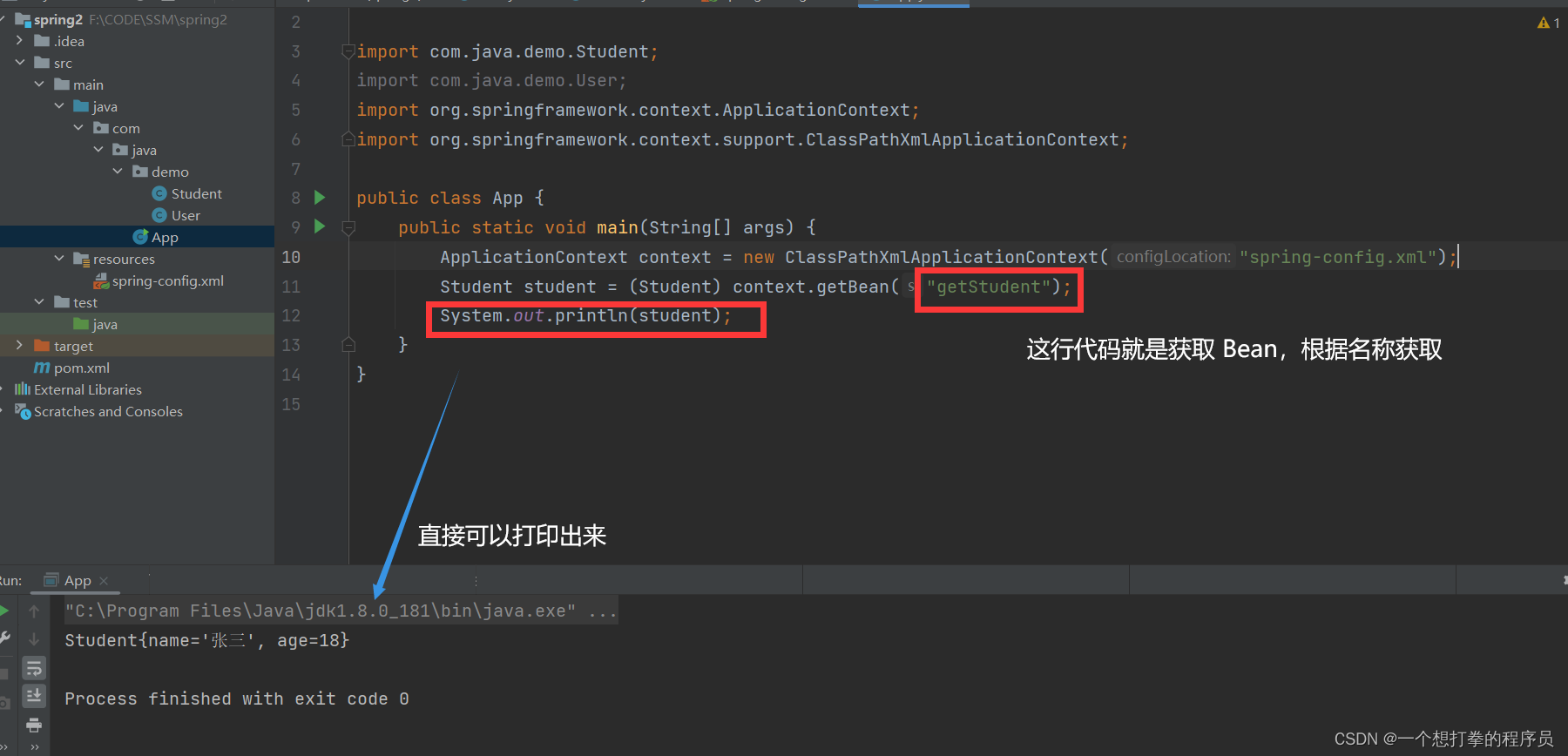Screen dimensions: 1568x756
Task: Click line number 15 in the gutter
Action: point(291,404)
